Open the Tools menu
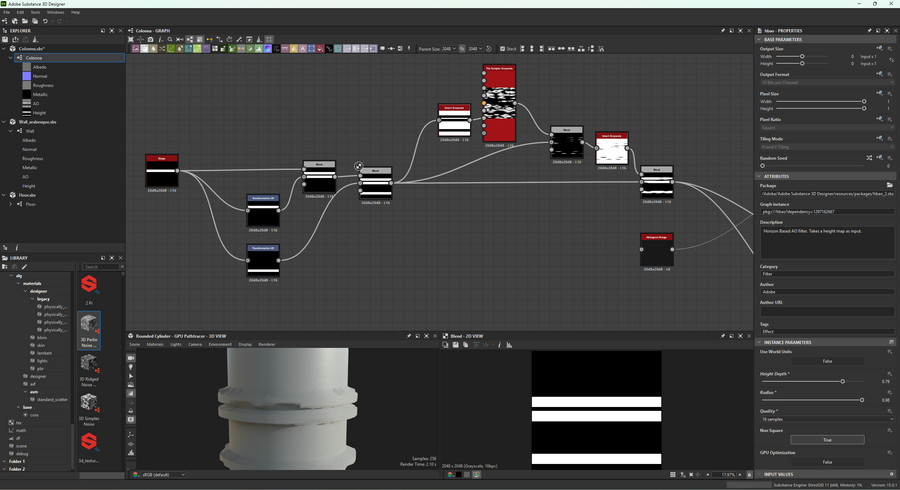The height and width of the screenshot is (490, 900). click(35, 12)
